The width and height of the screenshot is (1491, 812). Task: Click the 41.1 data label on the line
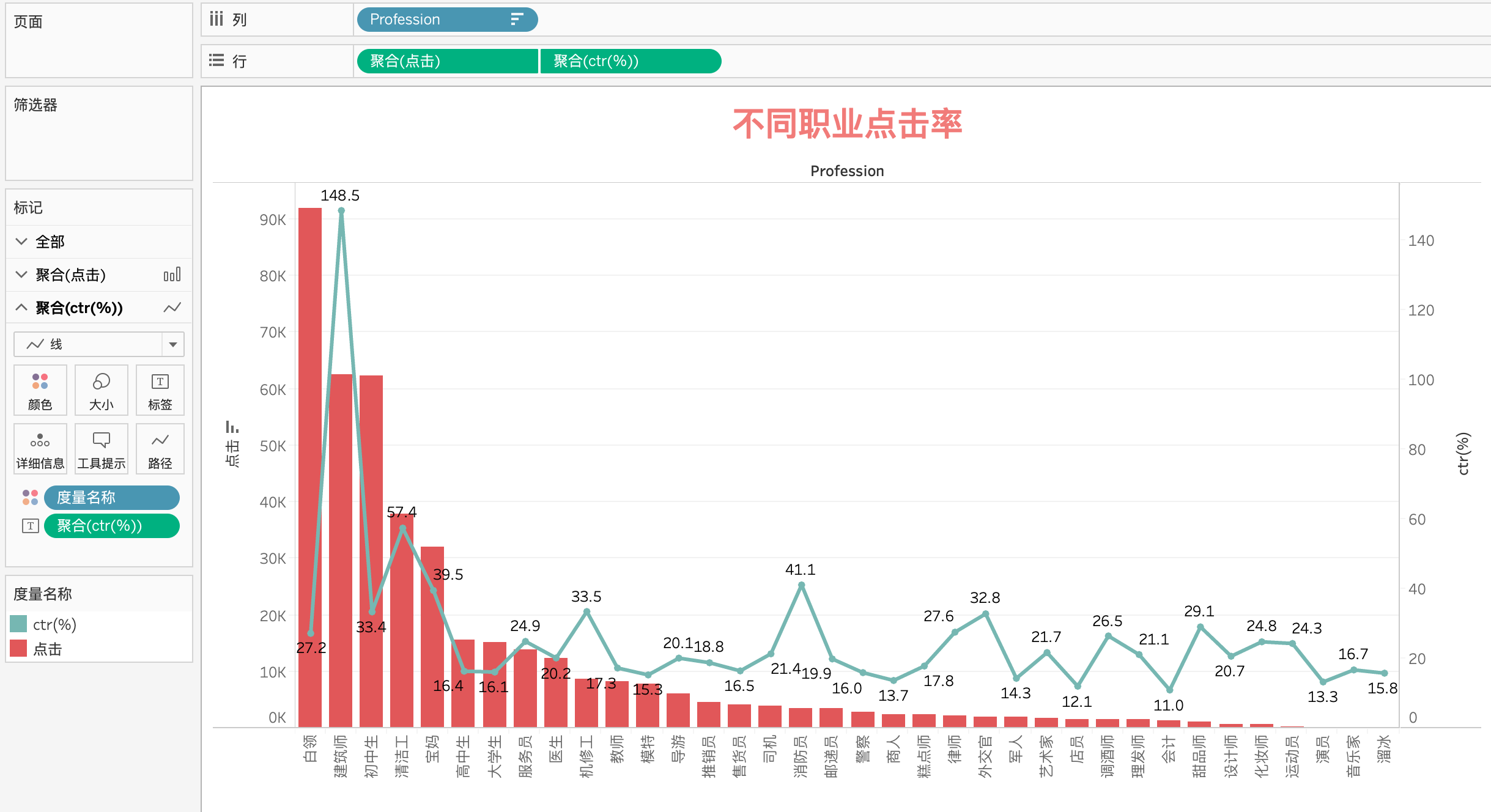(801, 570)
